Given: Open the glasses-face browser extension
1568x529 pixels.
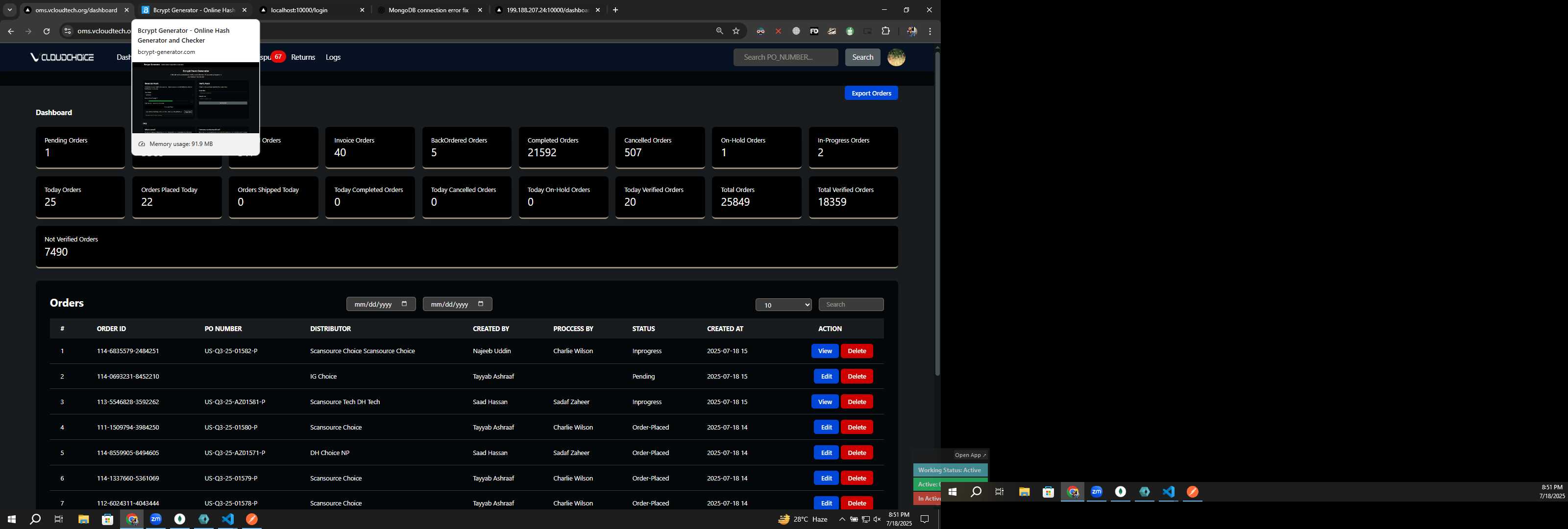Looking at the screenshot, I should click(x=760, y=31).
